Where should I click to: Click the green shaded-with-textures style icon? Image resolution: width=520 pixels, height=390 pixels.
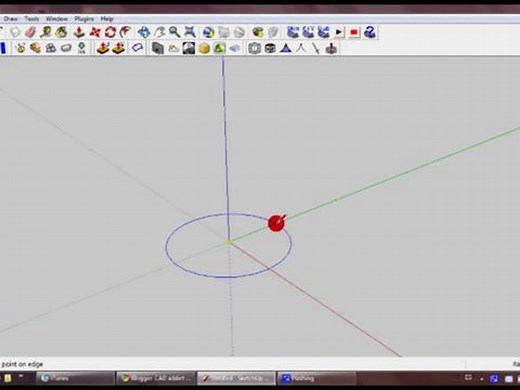[219, 48]
